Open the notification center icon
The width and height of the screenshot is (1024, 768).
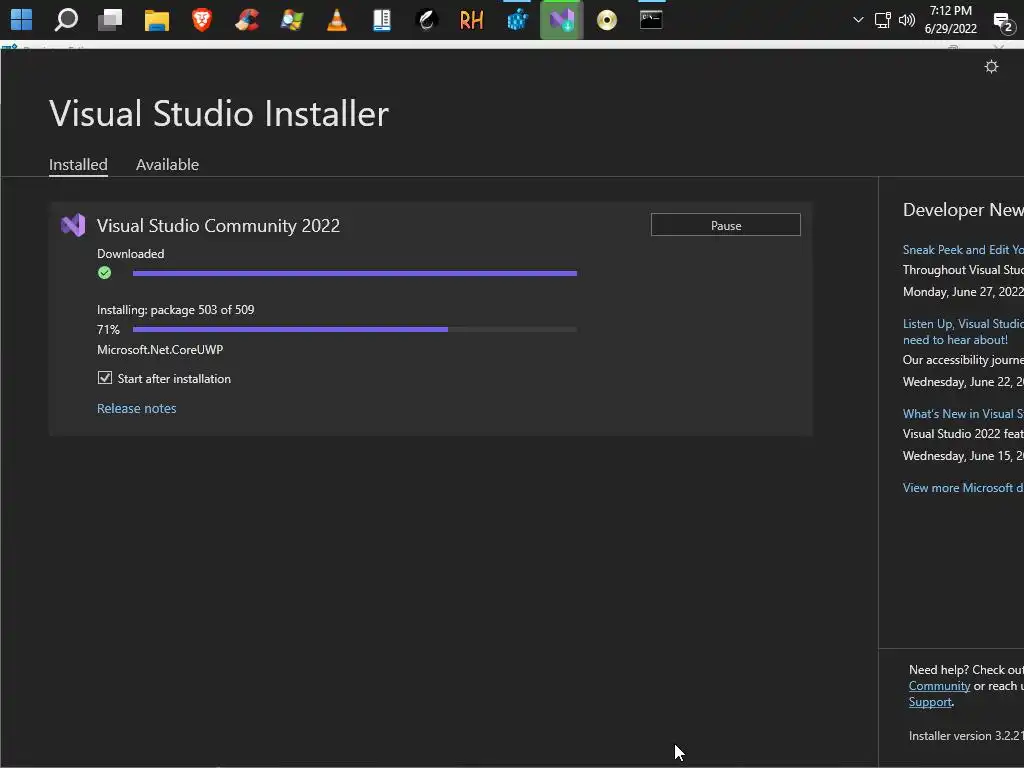point(1003,22)
